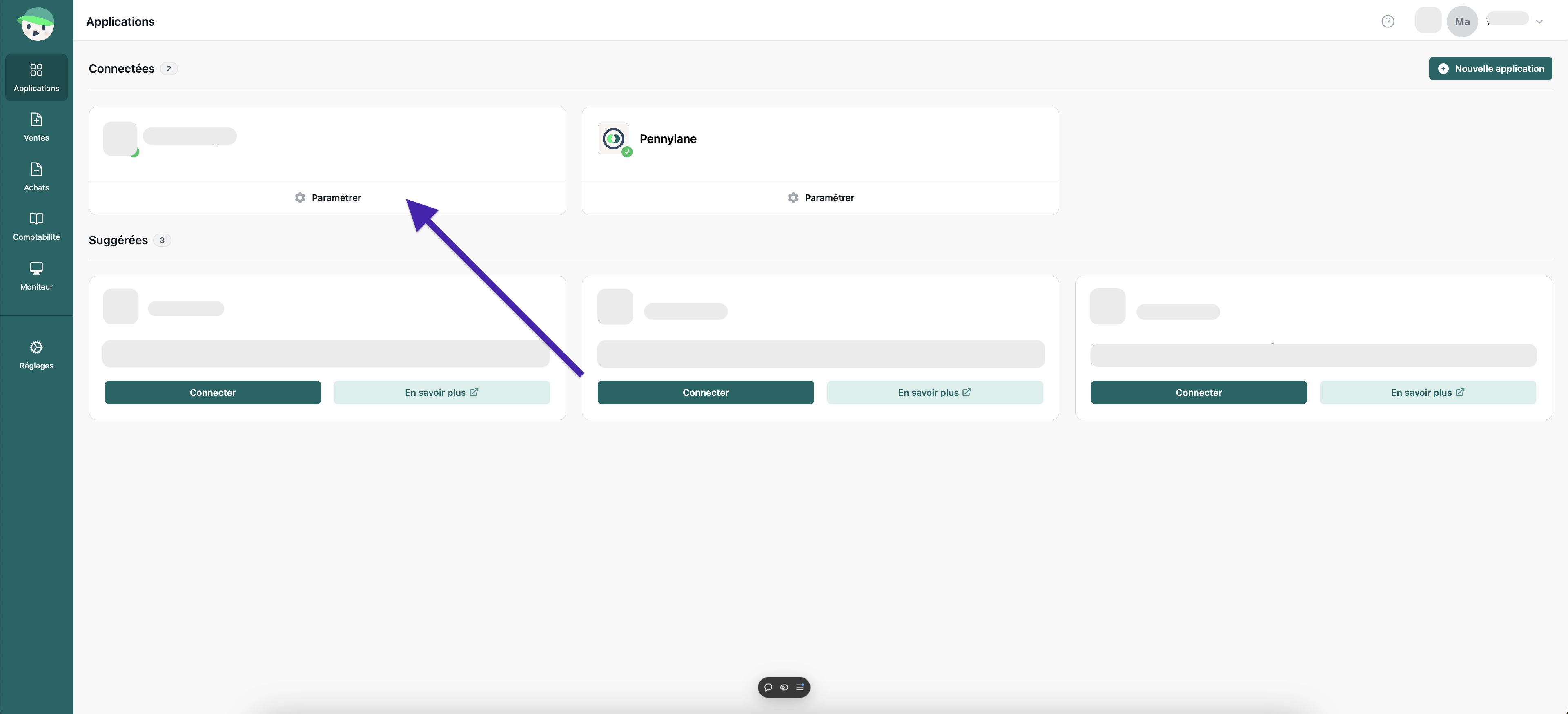Click the first suggested app's thumbnail
Viewport: 1568px width, 714px height.
click(120, 306)
